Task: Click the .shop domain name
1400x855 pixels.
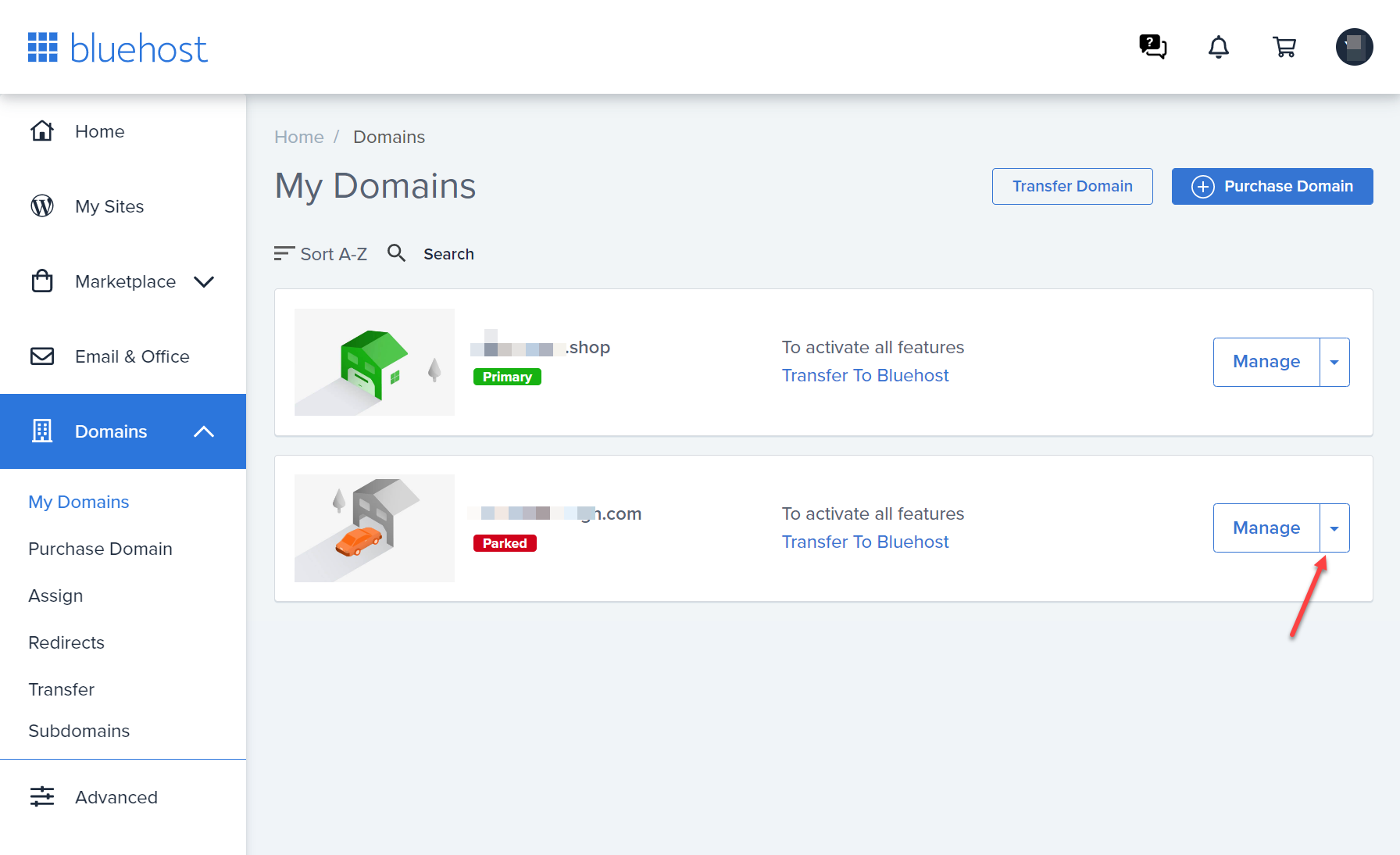Action: pos(541,346)
